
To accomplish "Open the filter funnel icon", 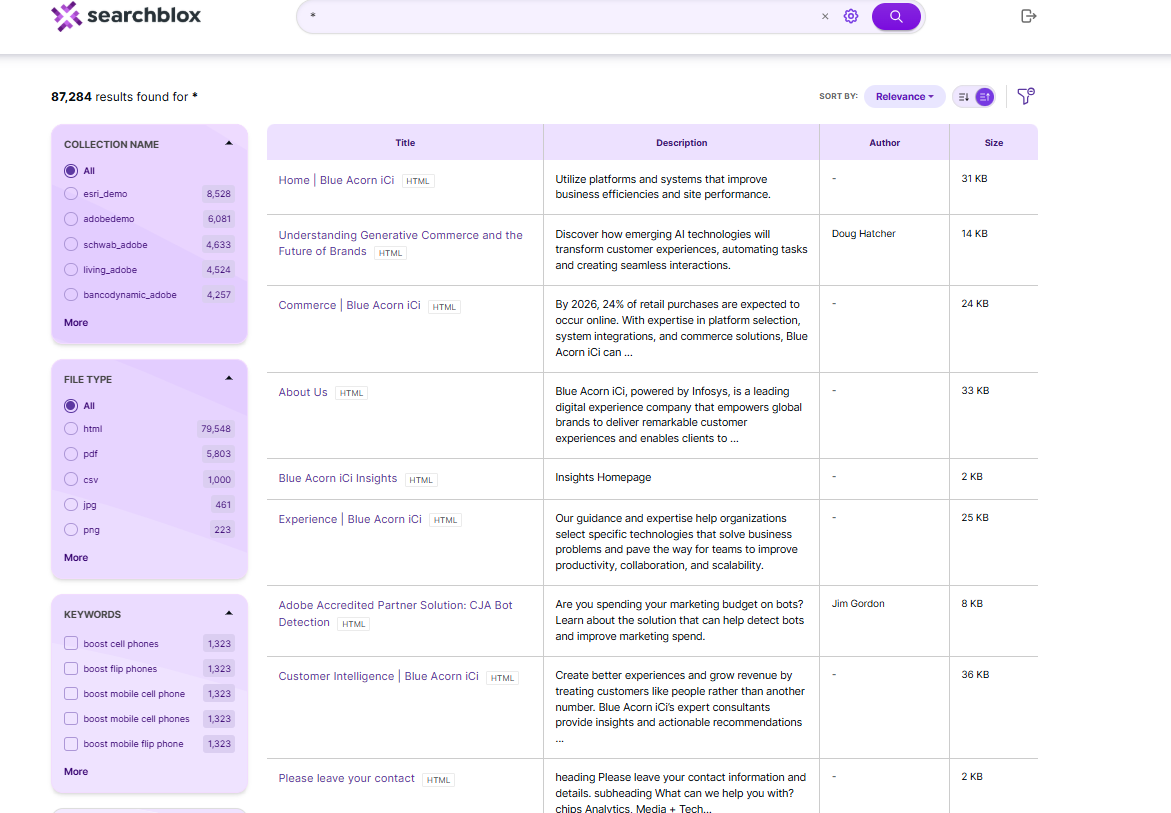I will click(x=1026, y=96).
